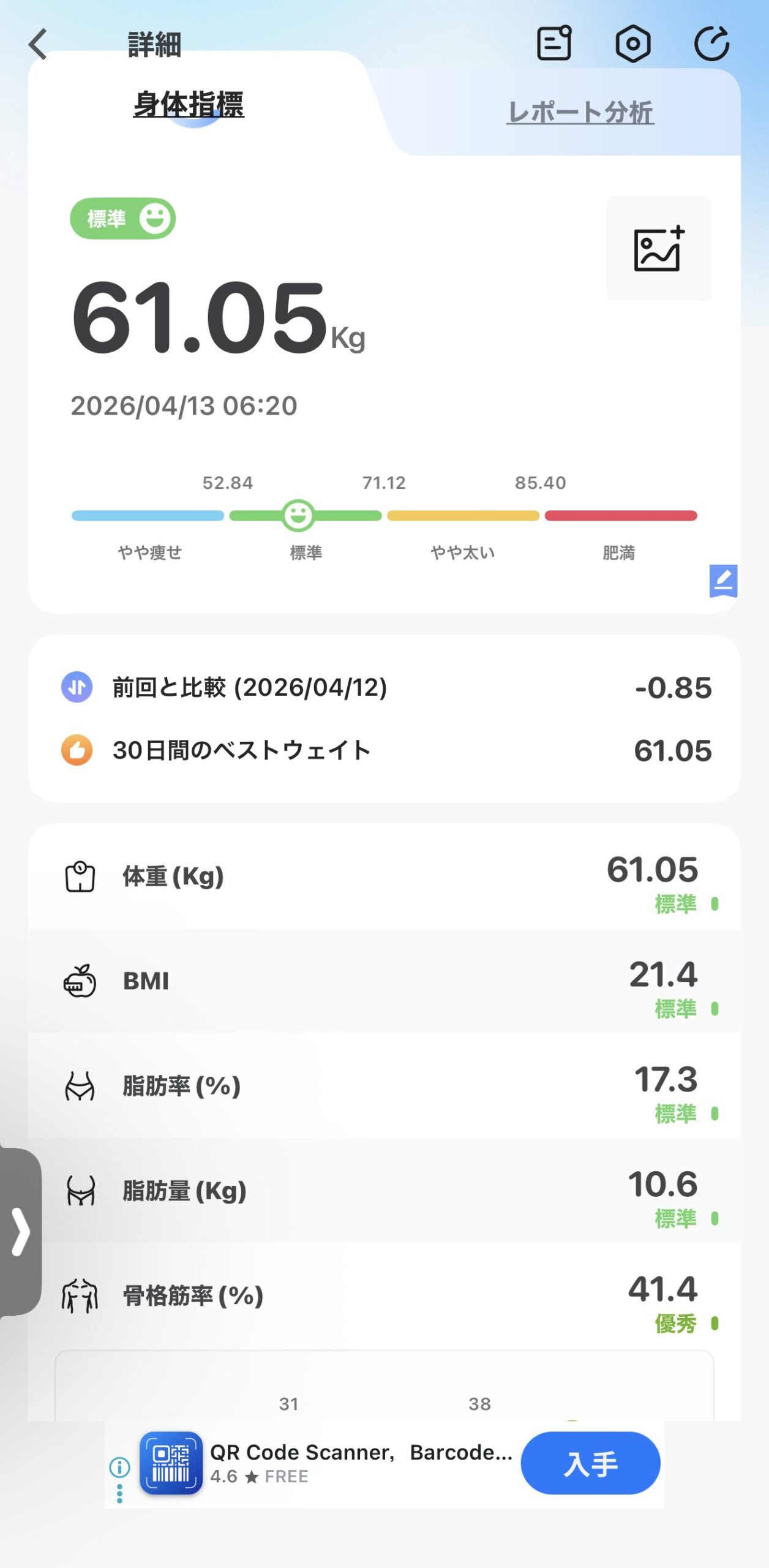
Task: Tap the smiley marker on weight scale
Action: pos(298,515)
